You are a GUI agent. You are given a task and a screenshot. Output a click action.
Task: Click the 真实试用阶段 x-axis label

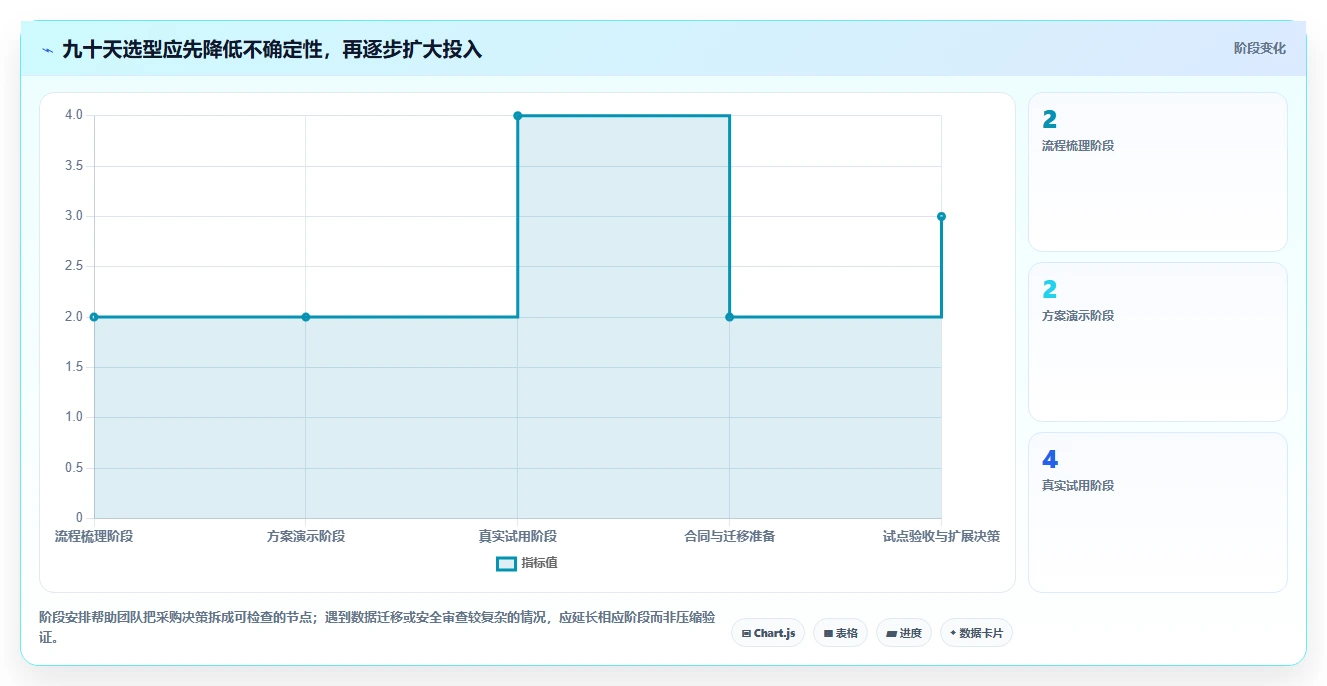(518, 536)
